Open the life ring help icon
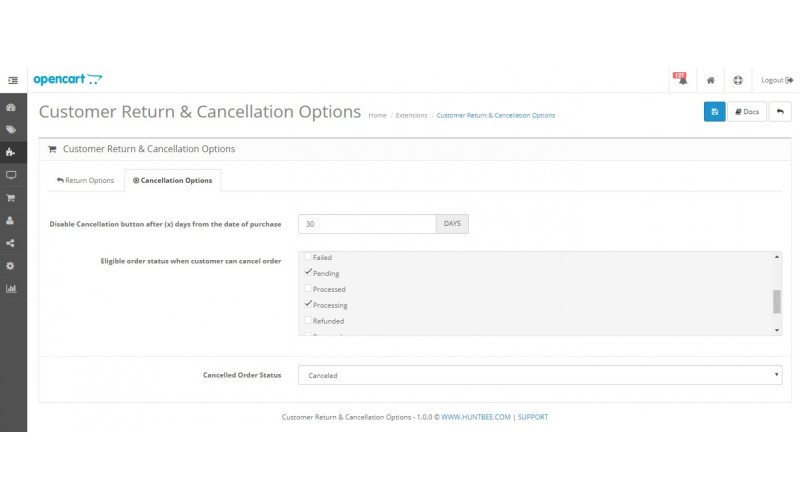This screenshot has width=800, height=500. 737,80
